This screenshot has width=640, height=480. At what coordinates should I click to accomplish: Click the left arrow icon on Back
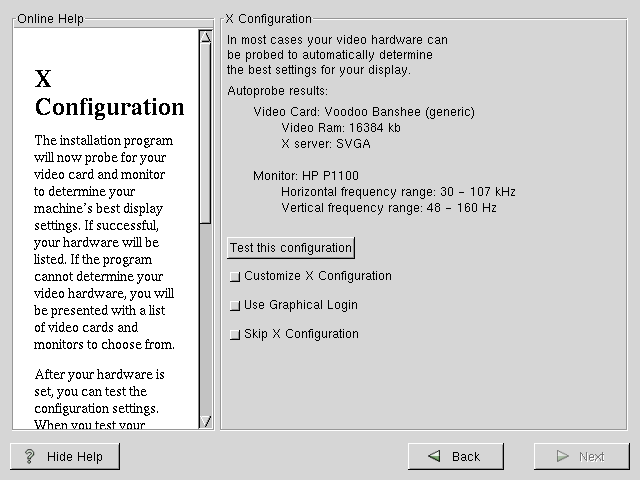pos(434,456)
